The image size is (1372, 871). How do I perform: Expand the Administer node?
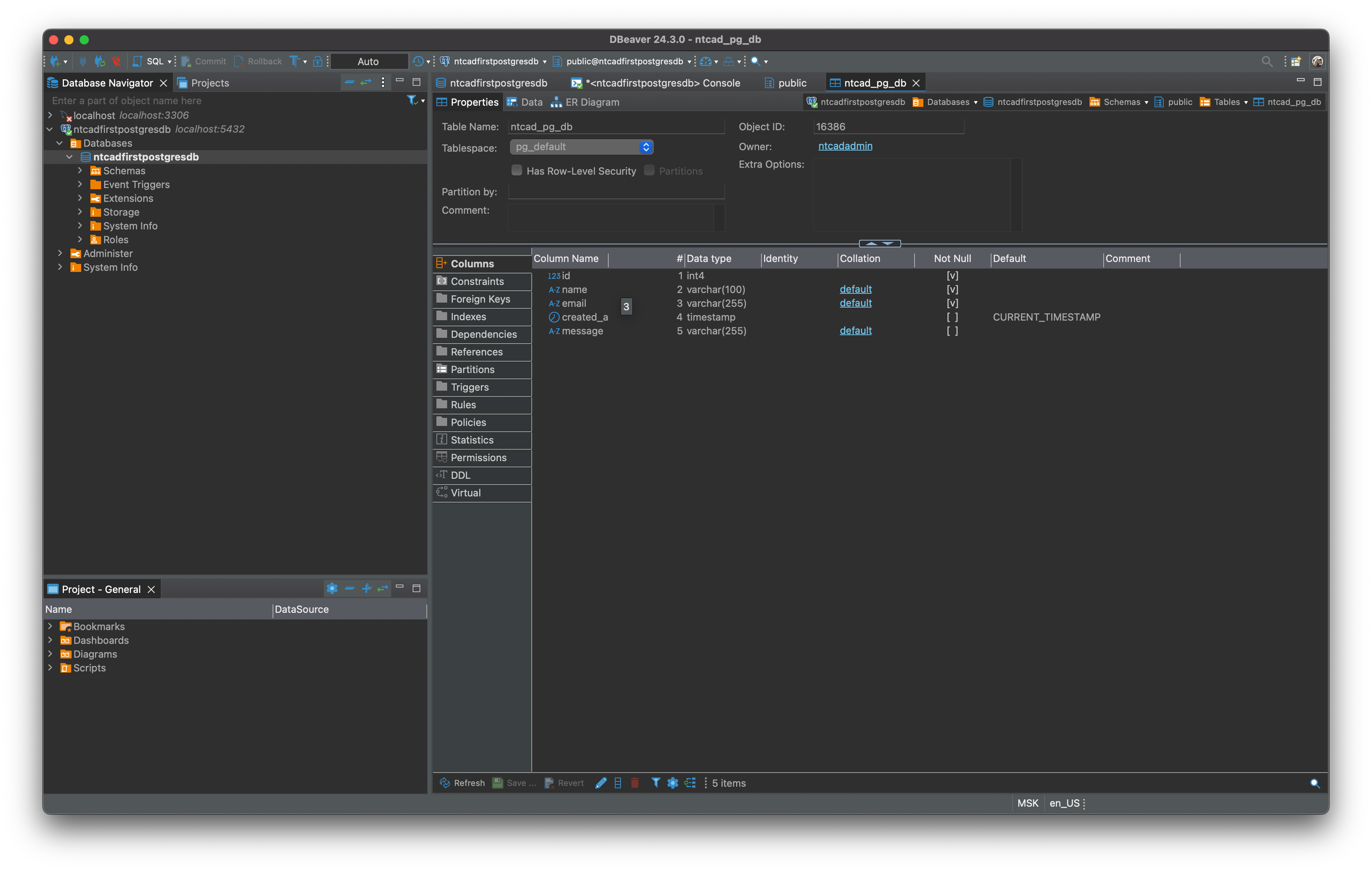(x=60, y=253)
